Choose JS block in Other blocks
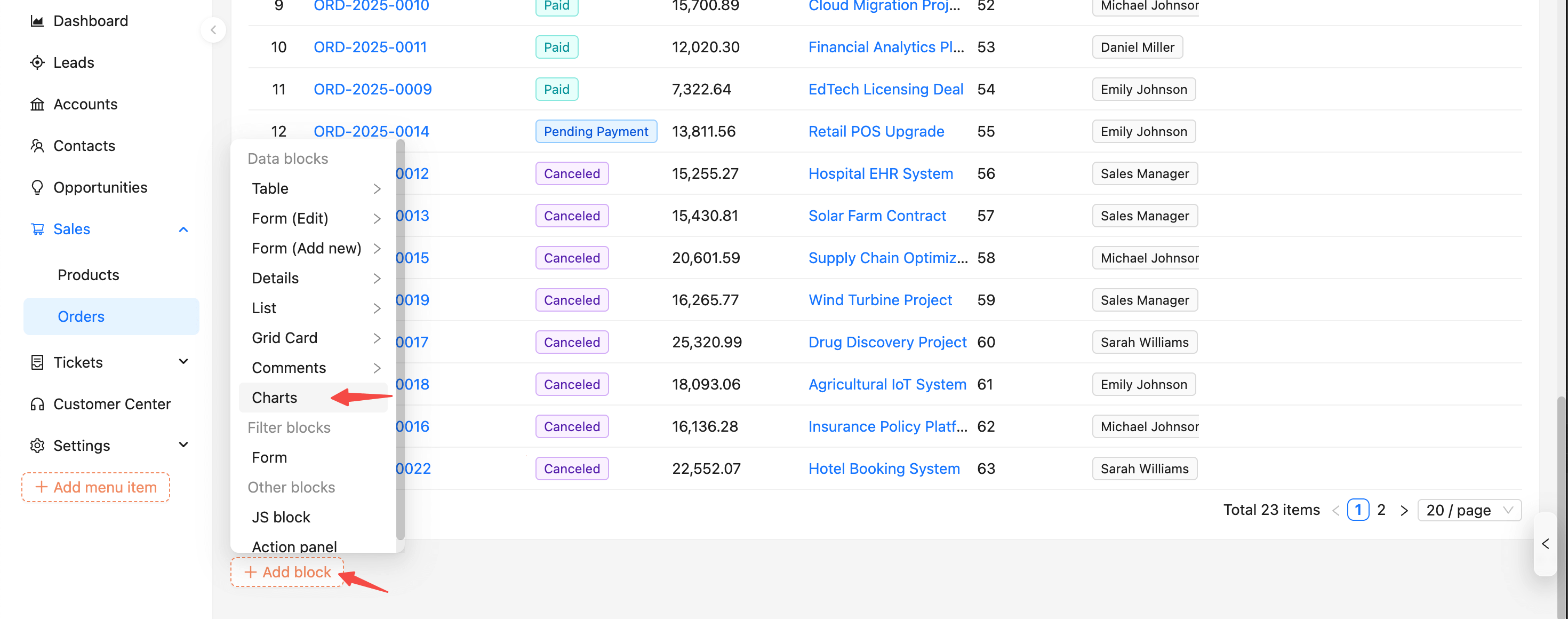The width and height of the screenshot is (1568, 619). click(281, 517)
